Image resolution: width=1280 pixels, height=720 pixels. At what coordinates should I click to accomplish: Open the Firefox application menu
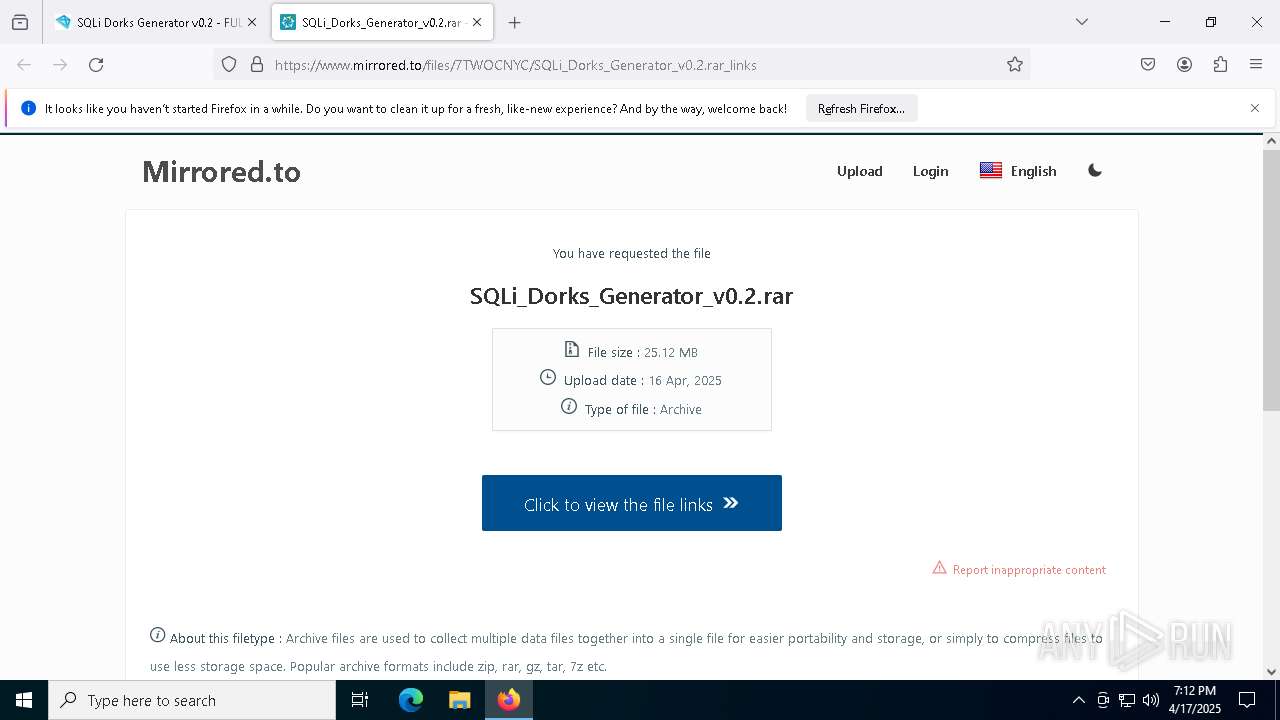(1256, 65)
